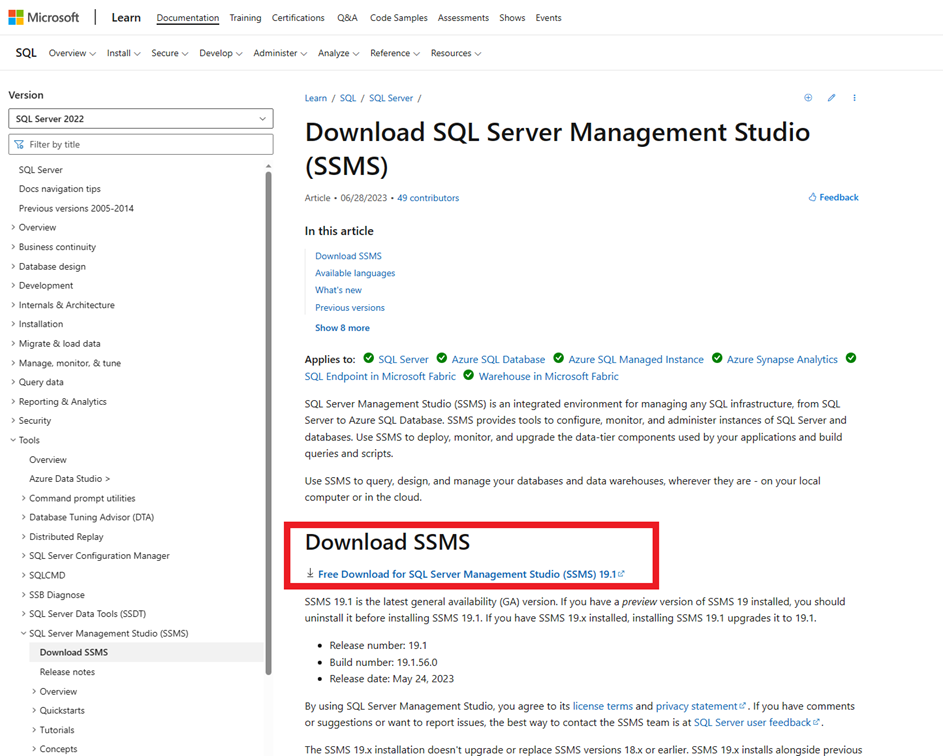This screenshot has width=943, height=756.
Task: Go to the Certifications tab
Action: point(298,18)
